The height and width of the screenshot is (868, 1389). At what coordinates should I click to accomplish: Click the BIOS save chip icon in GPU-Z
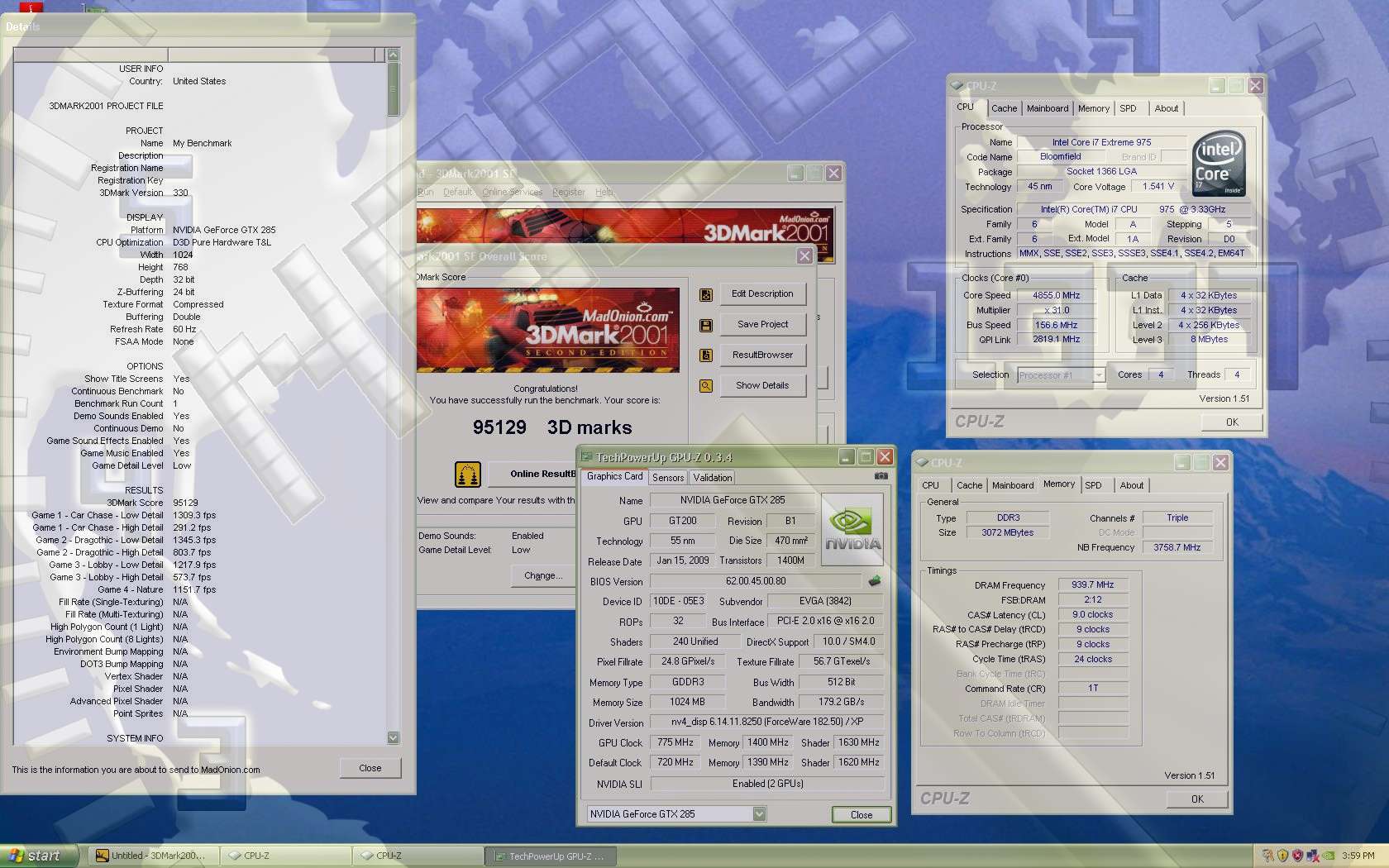pyautogui.click(x=874, y=581)
